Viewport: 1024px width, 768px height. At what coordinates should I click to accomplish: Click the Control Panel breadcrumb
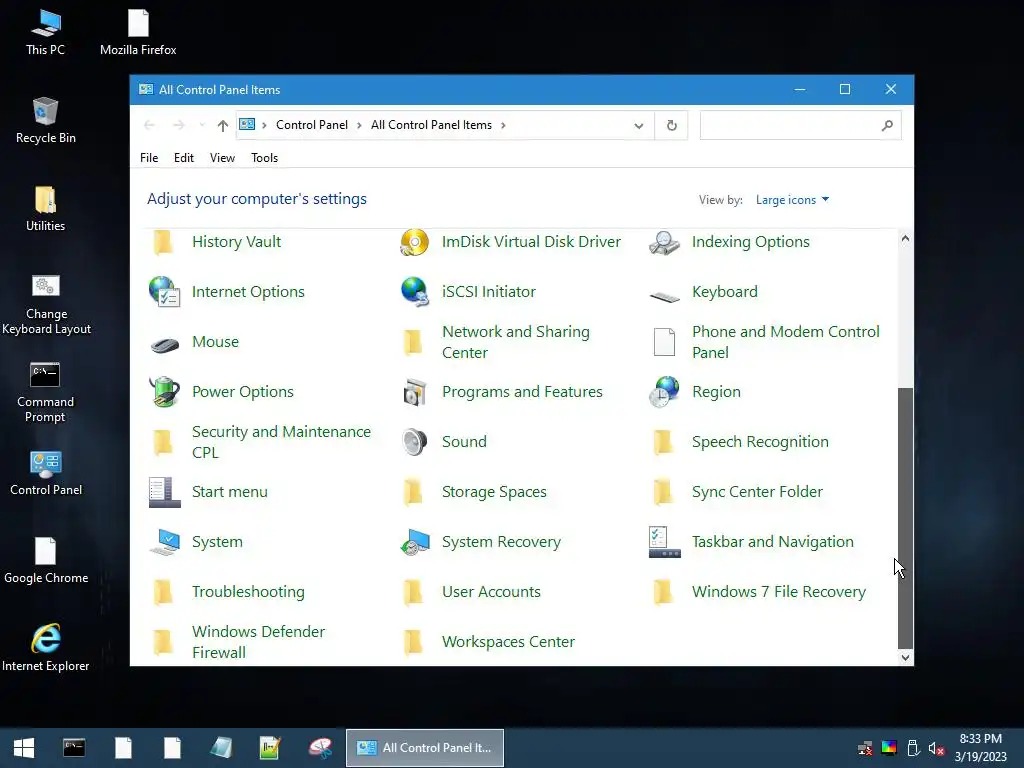[x=312, y=125]
